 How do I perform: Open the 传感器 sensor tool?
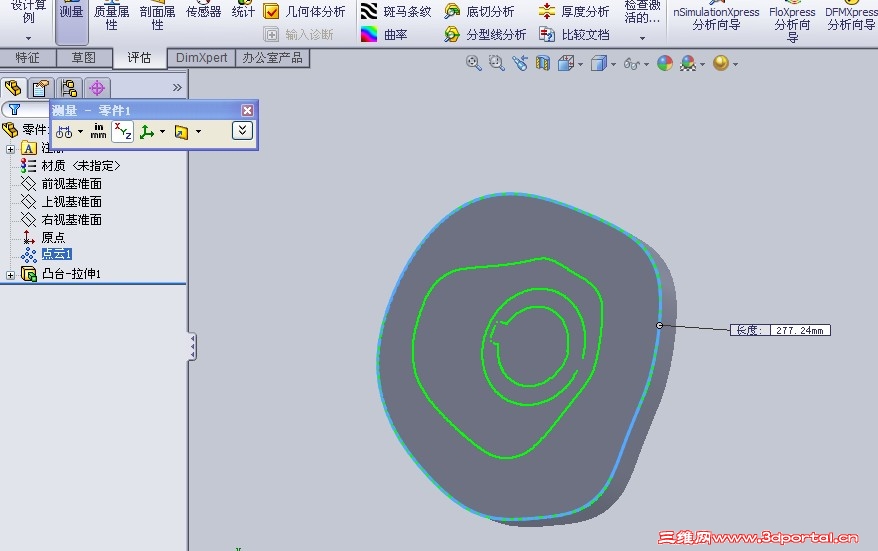203,11
